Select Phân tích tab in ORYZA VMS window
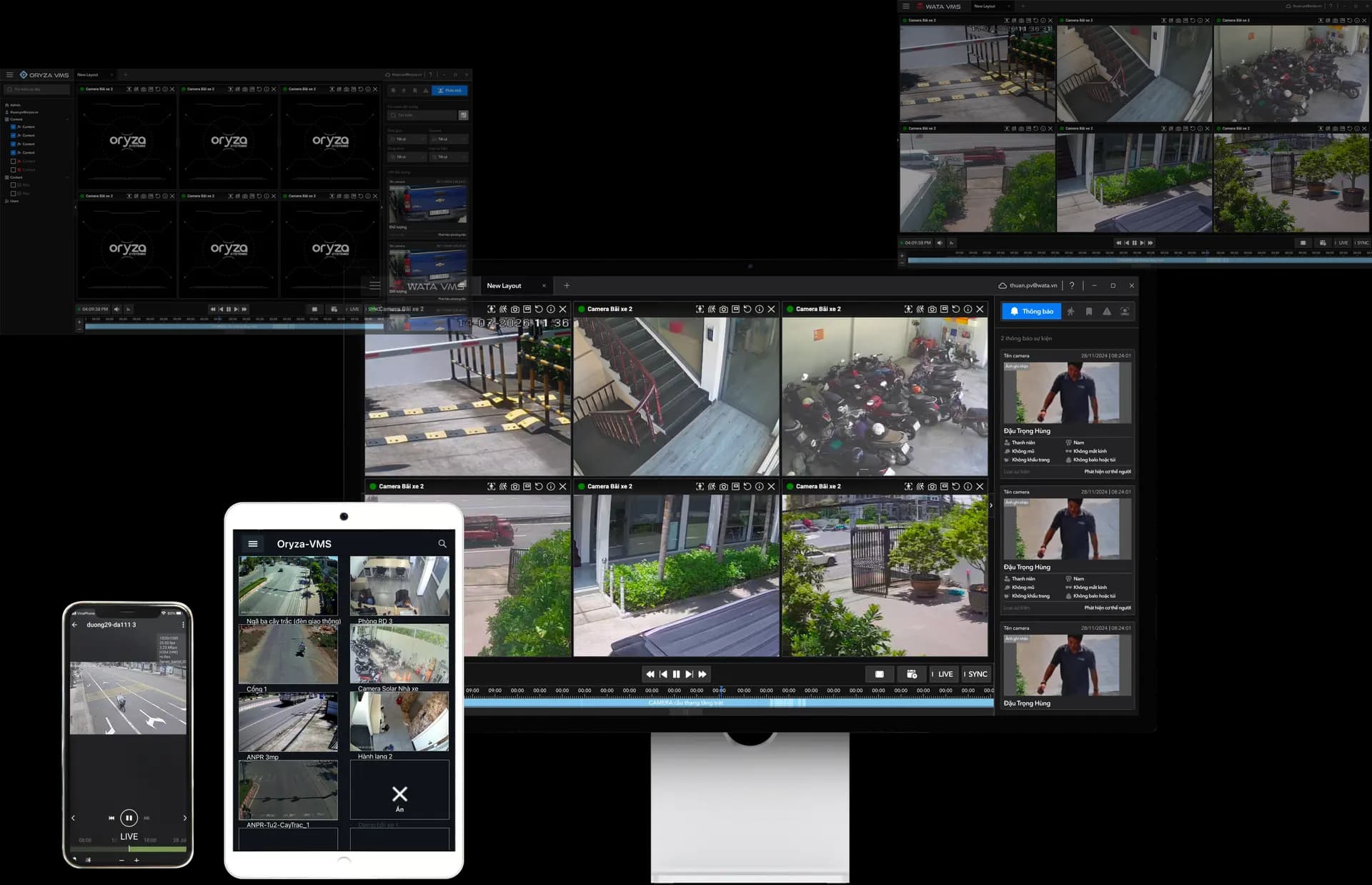Screen dimensions: 1372x885 pos(449,90)
